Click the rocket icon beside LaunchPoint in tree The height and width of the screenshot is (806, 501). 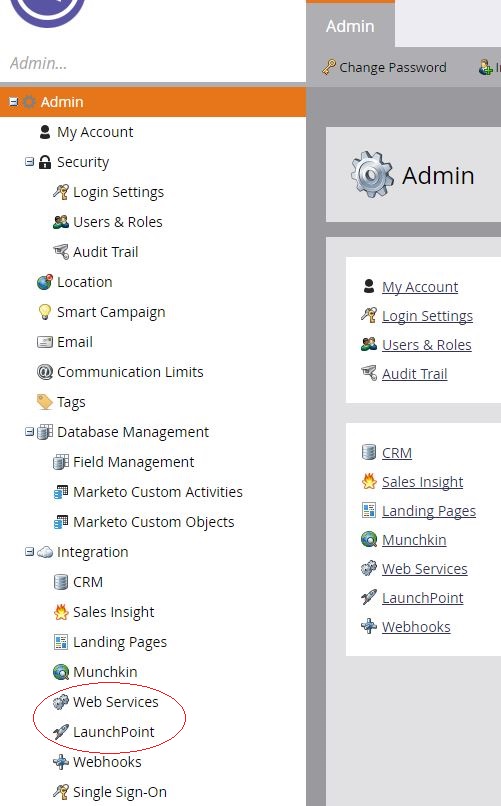point(61,731)
